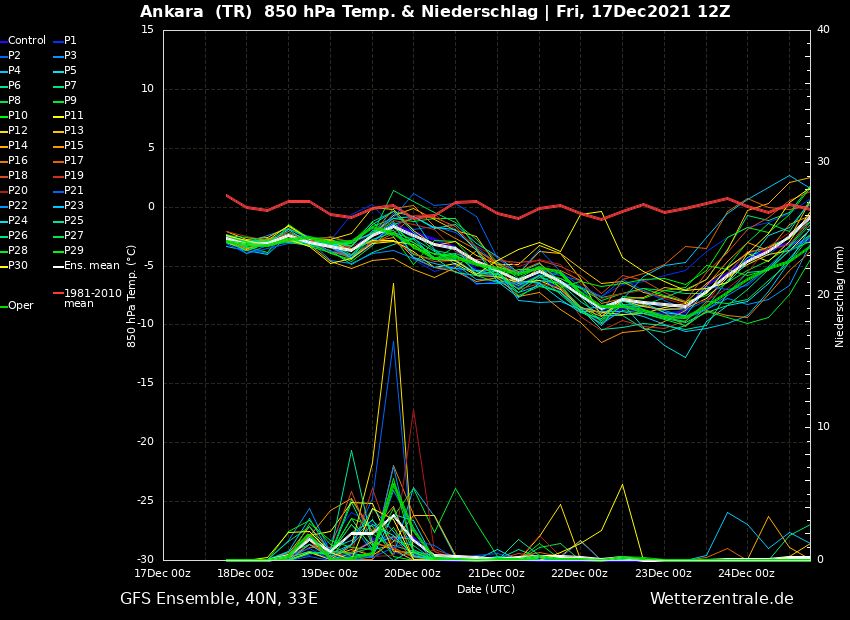Select the "17Dec 00z" date tick label
850x620 pixels.
coord(163,573)
